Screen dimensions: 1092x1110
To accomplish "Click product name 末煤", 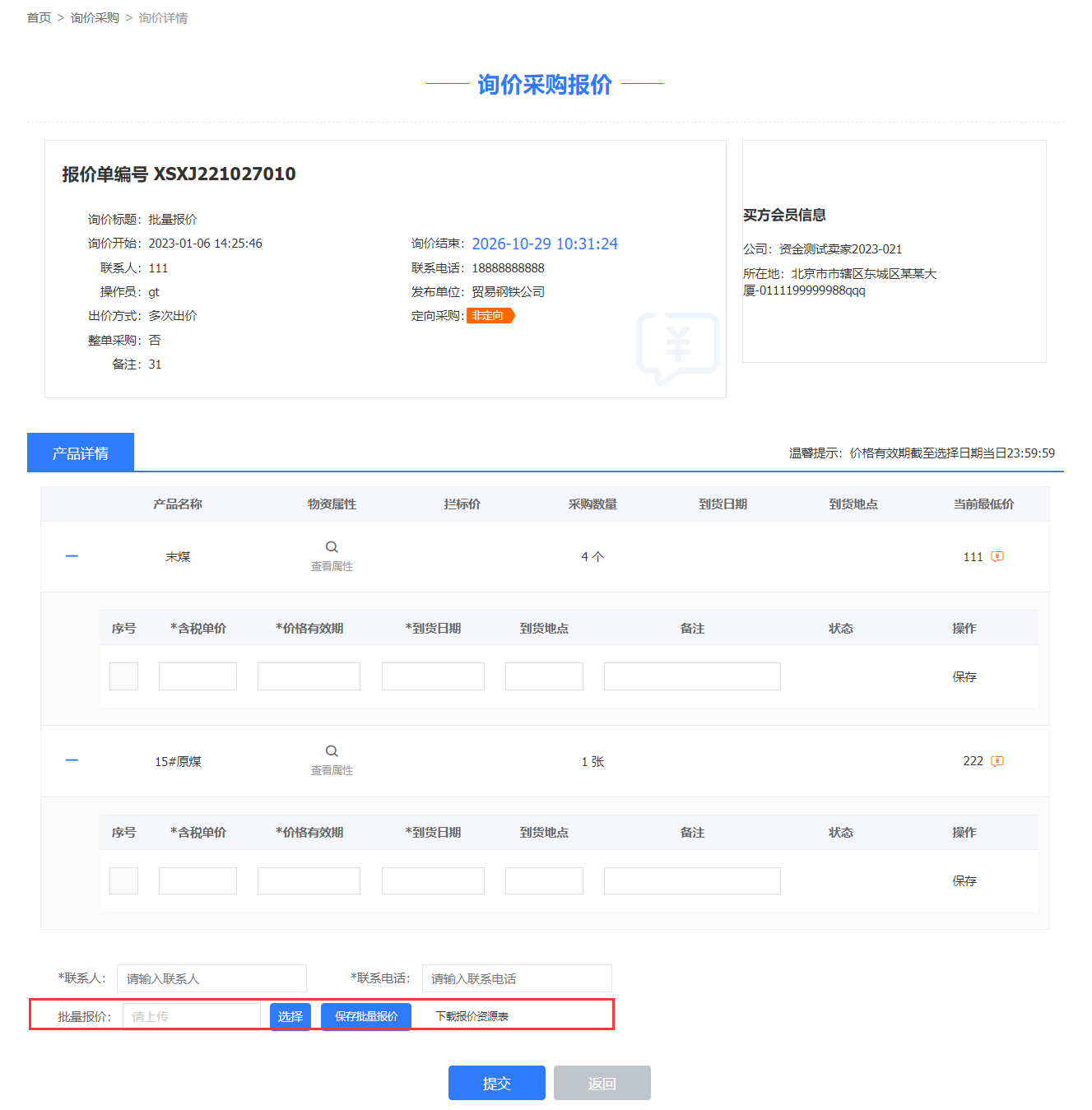I will [x=178, y=557].
